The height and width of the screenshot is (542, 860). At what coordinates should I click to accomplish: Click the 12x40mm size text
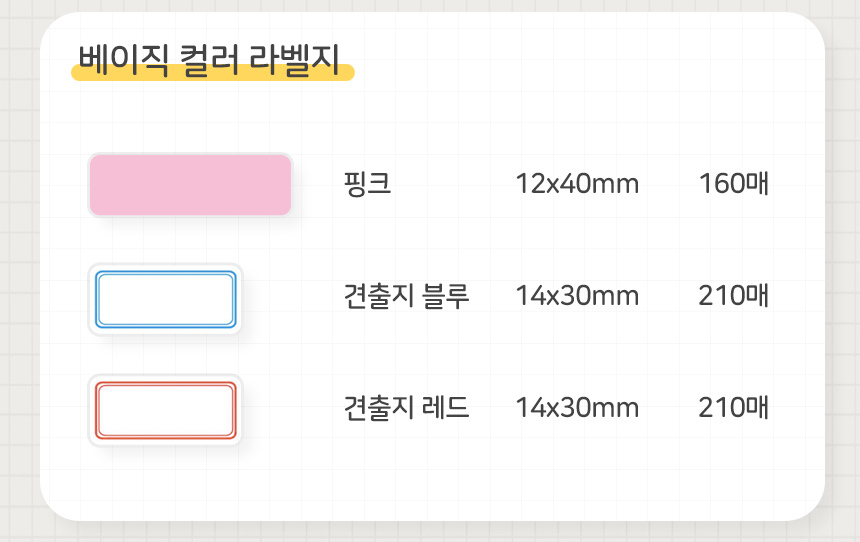(577, 184)
